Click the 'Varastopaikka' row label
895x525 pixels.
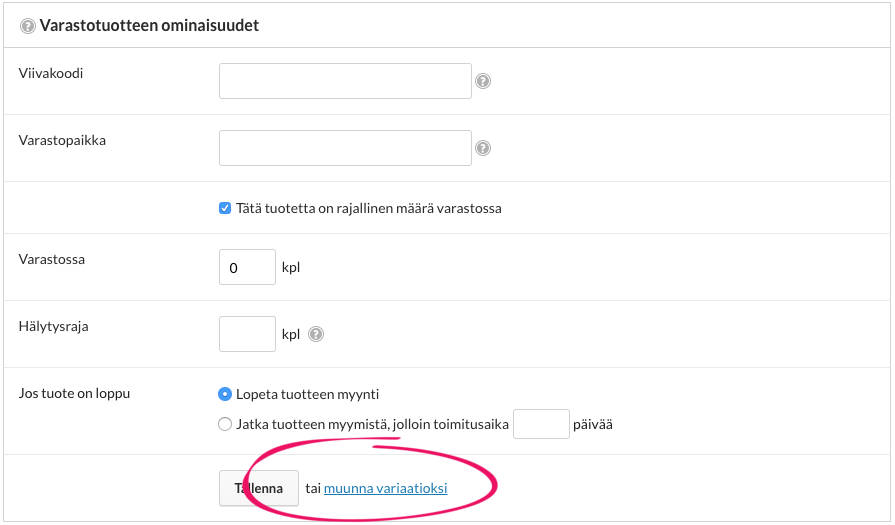tap(62, 140)
